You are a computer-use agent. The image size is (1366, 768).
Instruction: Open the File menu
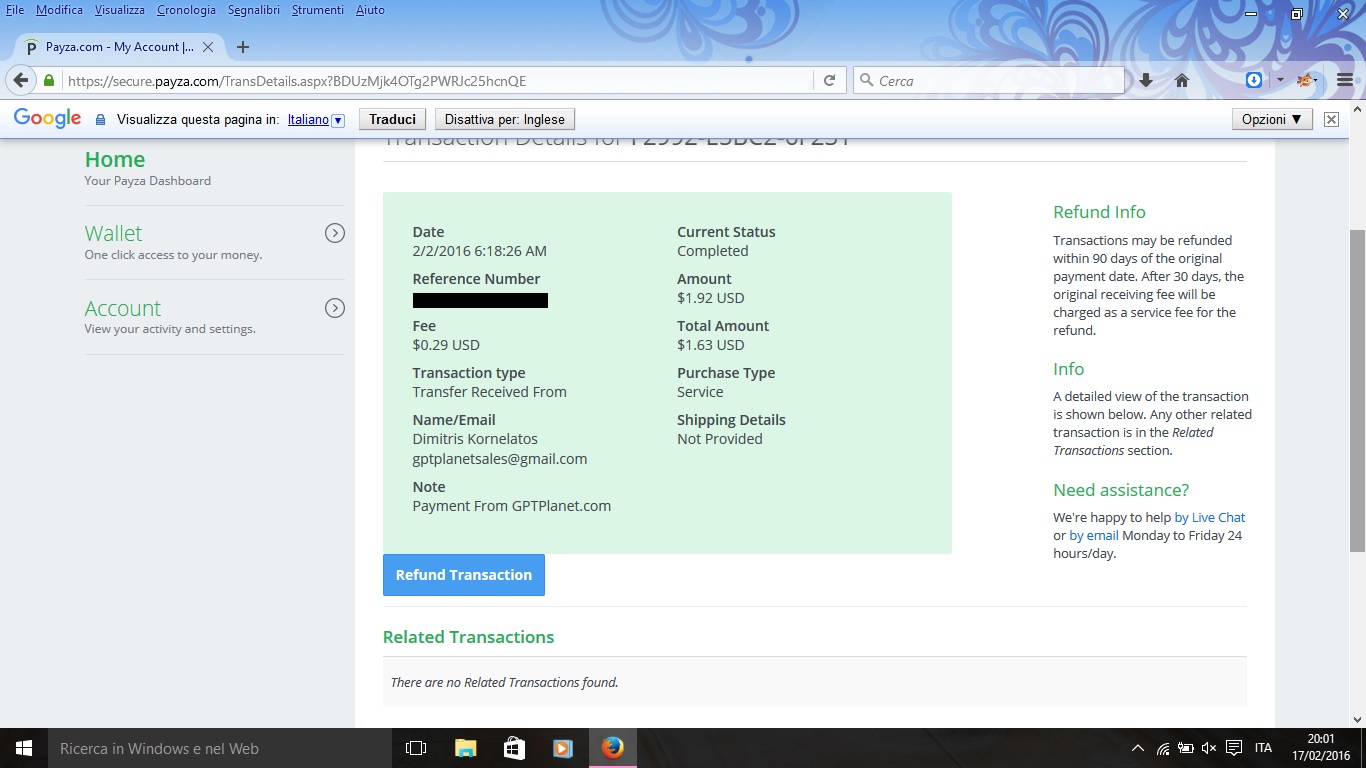[15, 10]
